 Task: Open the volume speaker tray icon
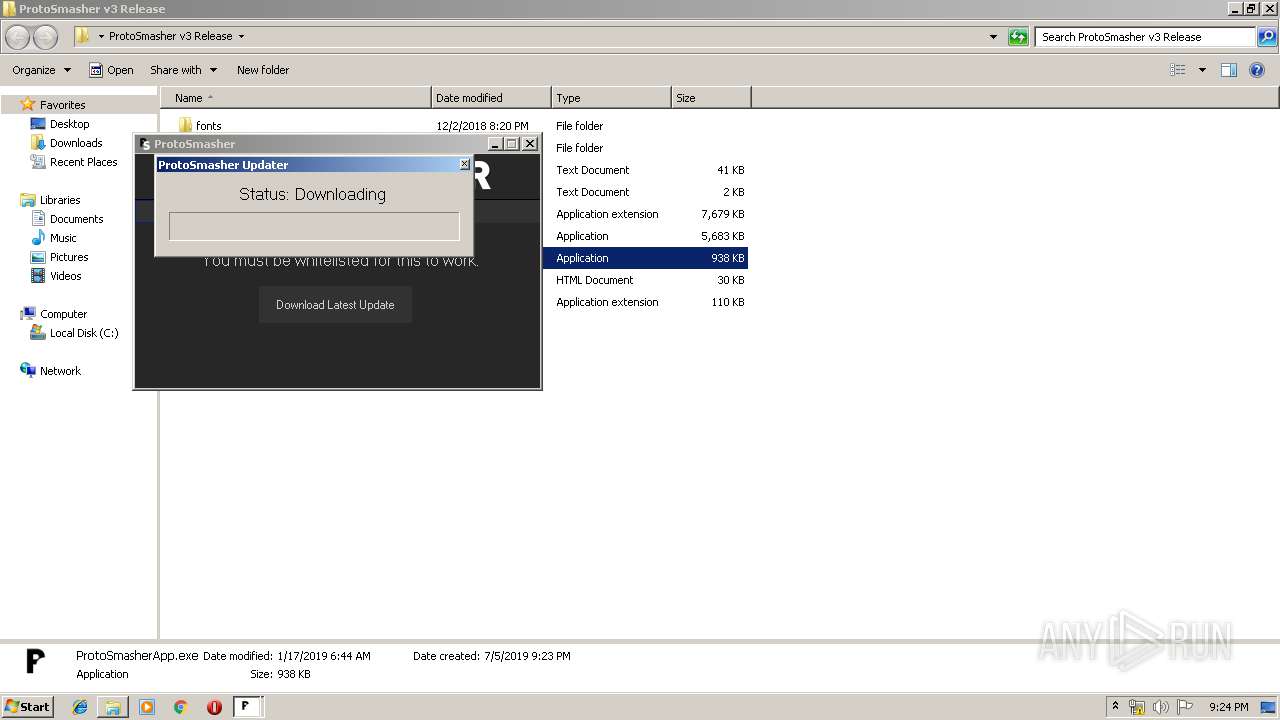tap(1161, 707)
